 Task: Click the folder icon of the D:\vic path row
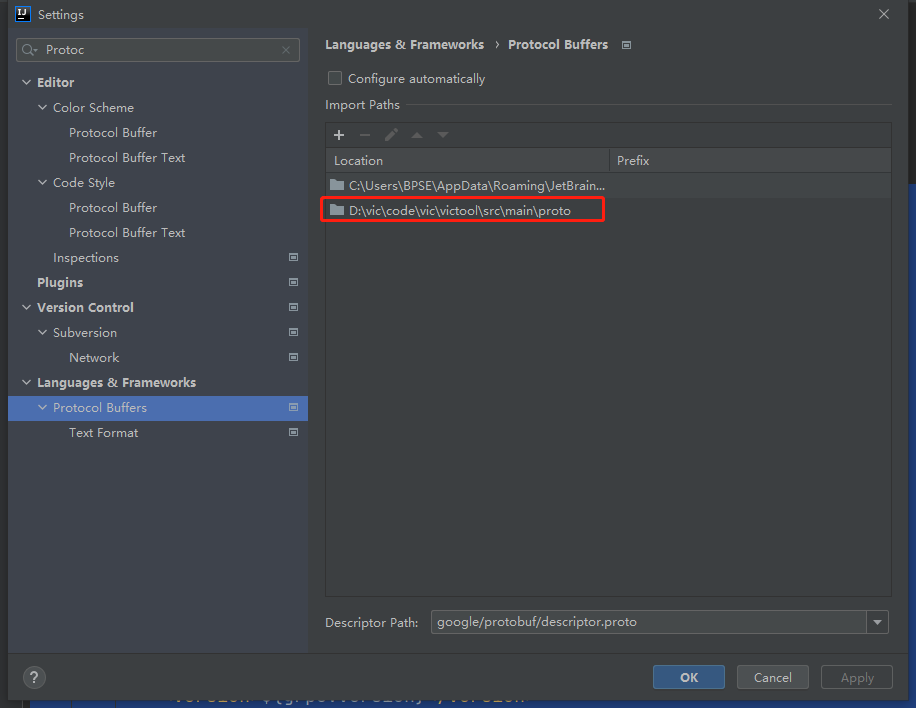[337, 210]
